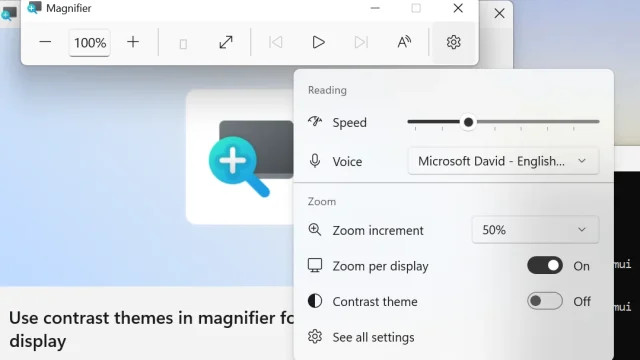Activate the Read from here icon
The height and width of the screenshot is (360, 640).
pyautogui.click(x=404, y=42)
